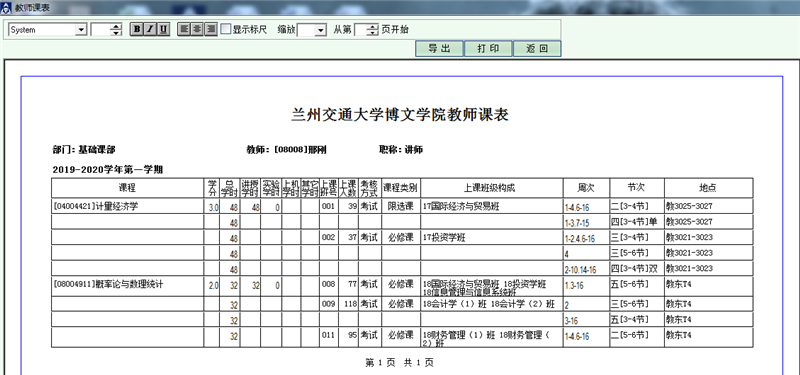Click the 返回 back button
800x375 pixels.
click(537, 48)
